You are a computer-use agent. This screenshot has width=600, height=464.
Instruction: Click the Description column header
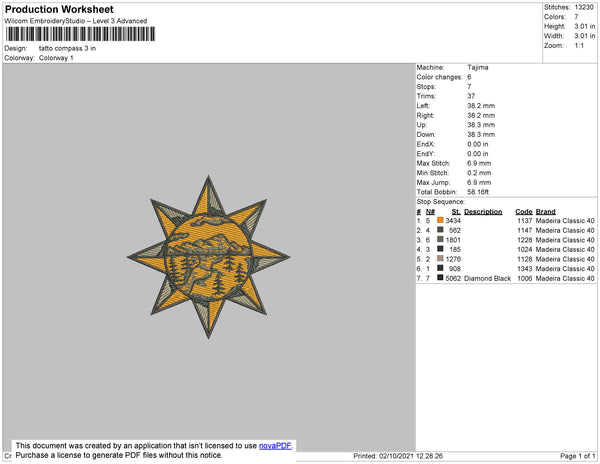tap(483, 212)
